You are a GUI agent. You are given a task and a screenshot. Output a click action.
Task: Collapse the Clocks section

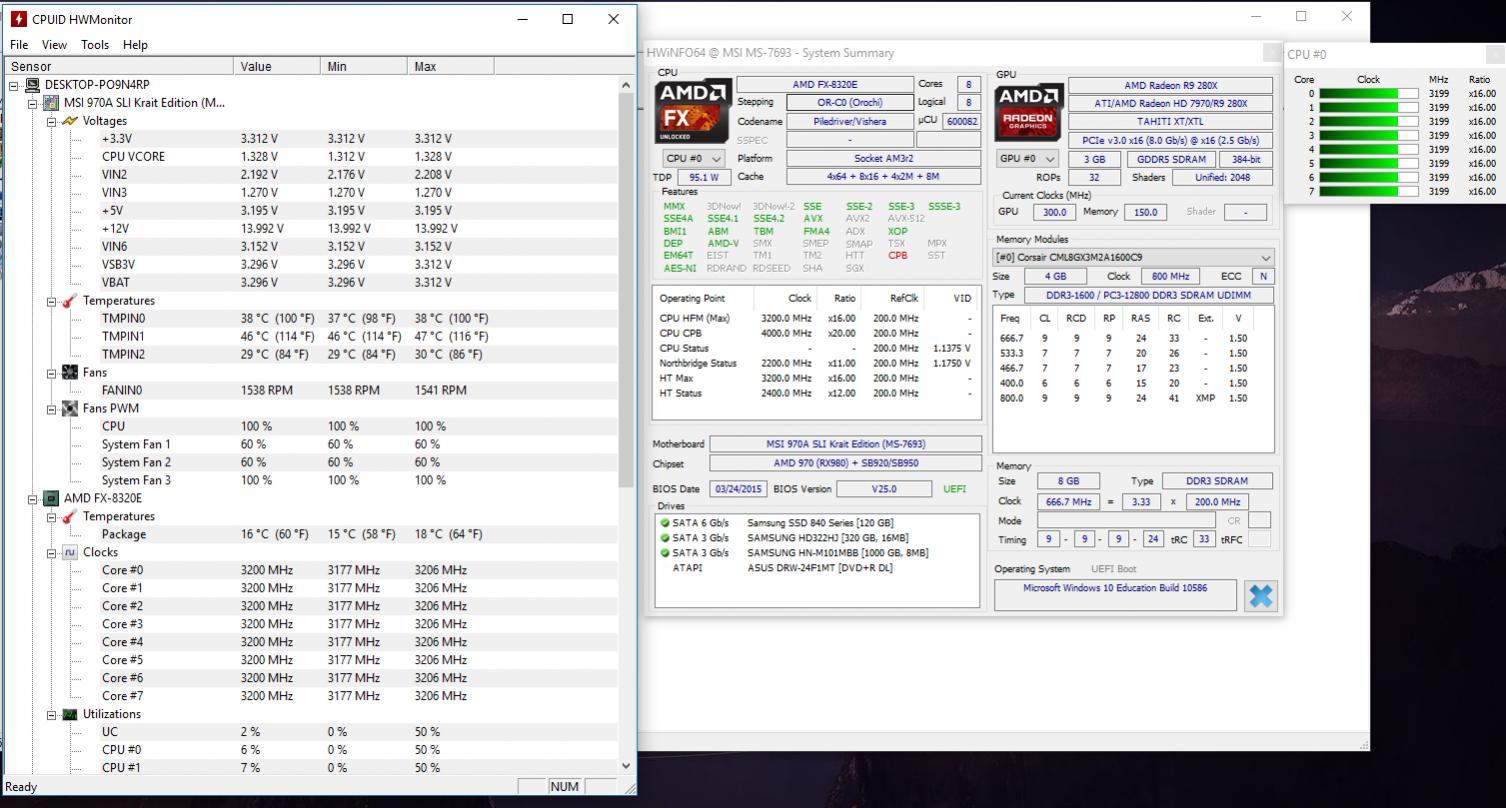(x=52, y=552)
